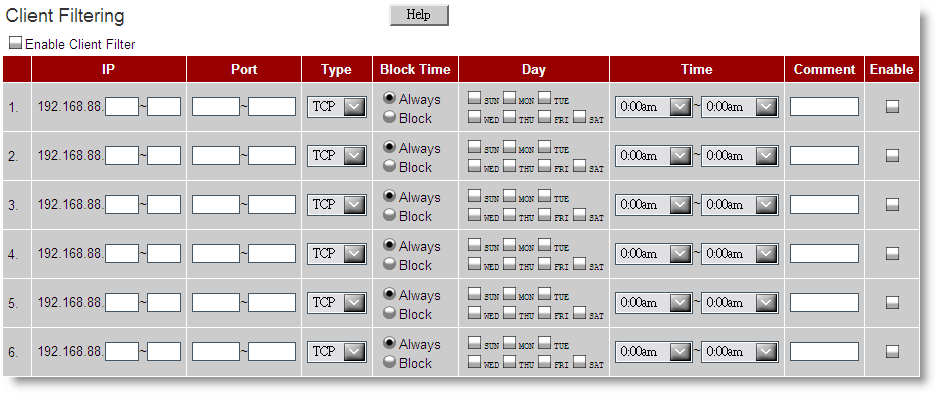Click the Comment field in row 3

(824, 205)
